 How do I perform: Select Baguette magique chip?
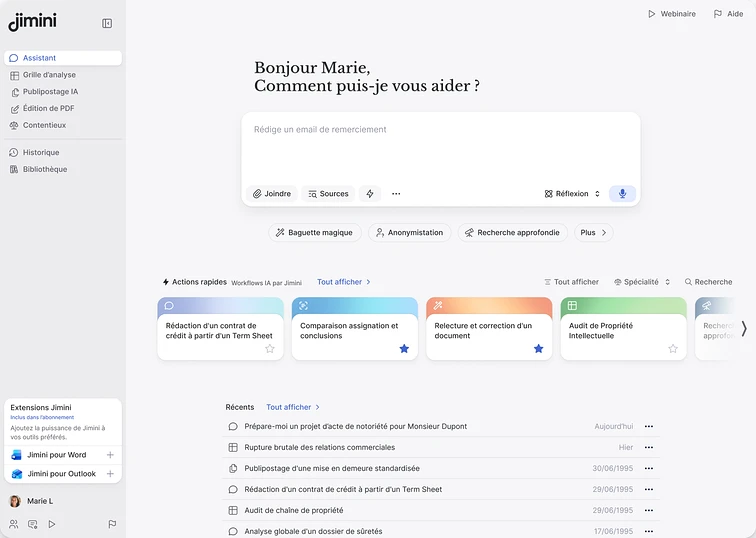point(314,232)
